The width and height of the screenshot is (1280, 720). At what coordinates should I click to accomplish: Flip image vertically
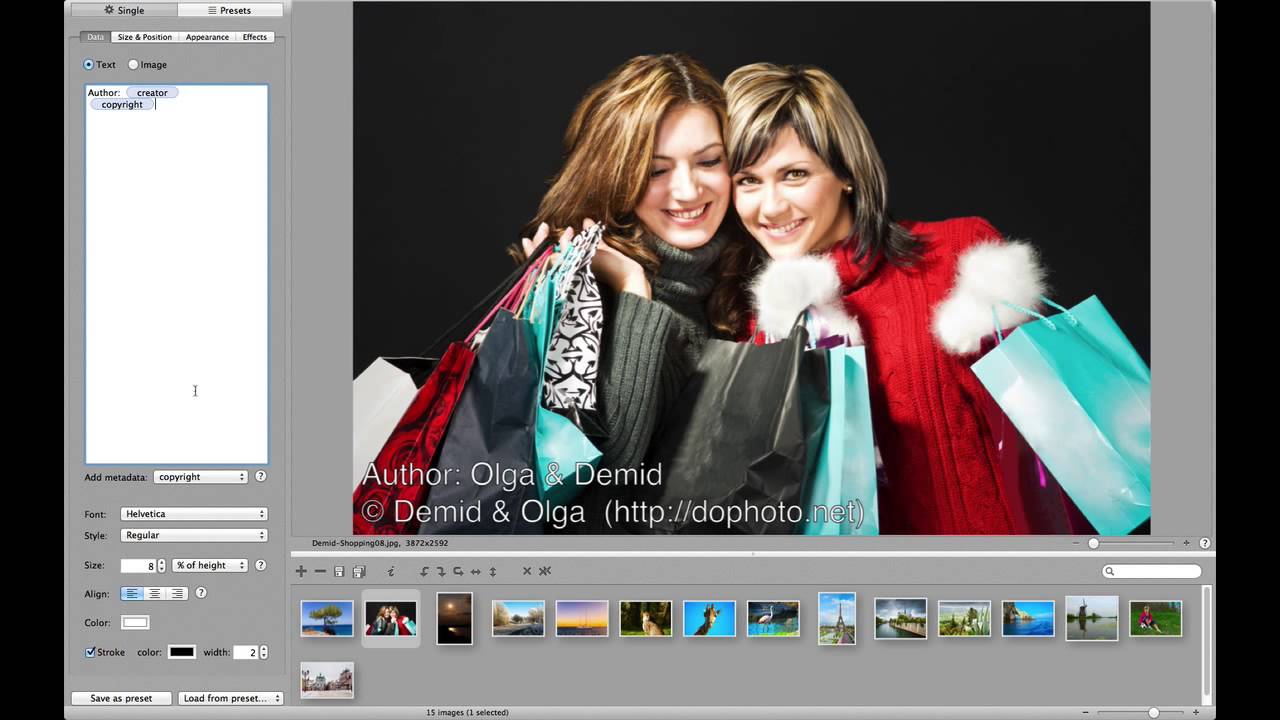[x=493, y=571]
